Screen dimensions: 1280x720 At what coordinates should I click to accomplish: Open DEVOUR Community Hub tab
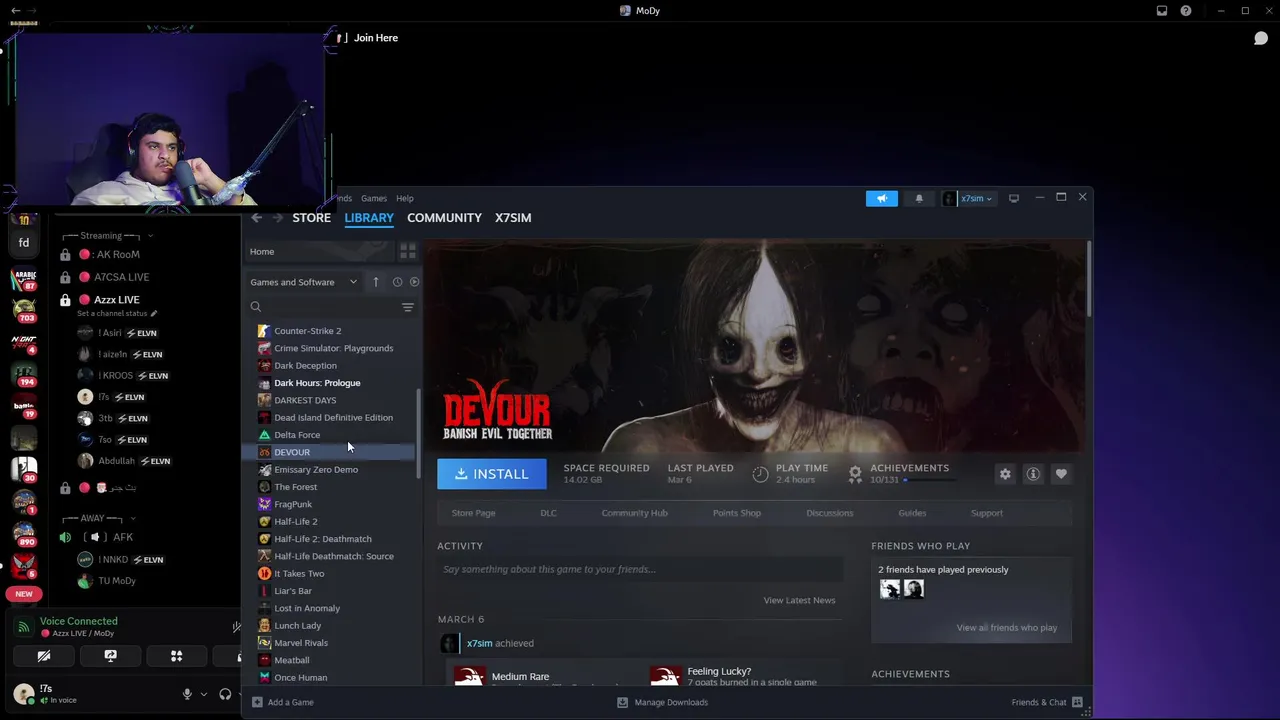(634, 513)
